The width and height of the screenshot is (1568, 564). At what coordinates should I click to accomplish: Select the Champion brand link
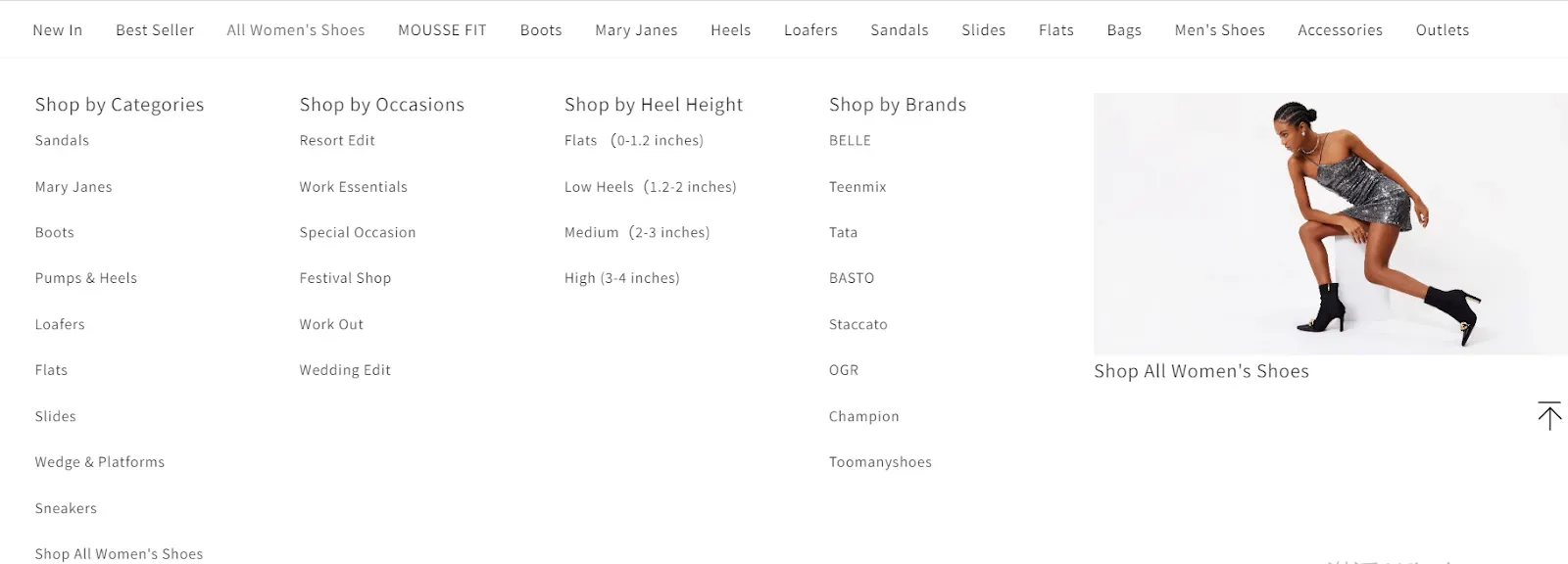863,416
